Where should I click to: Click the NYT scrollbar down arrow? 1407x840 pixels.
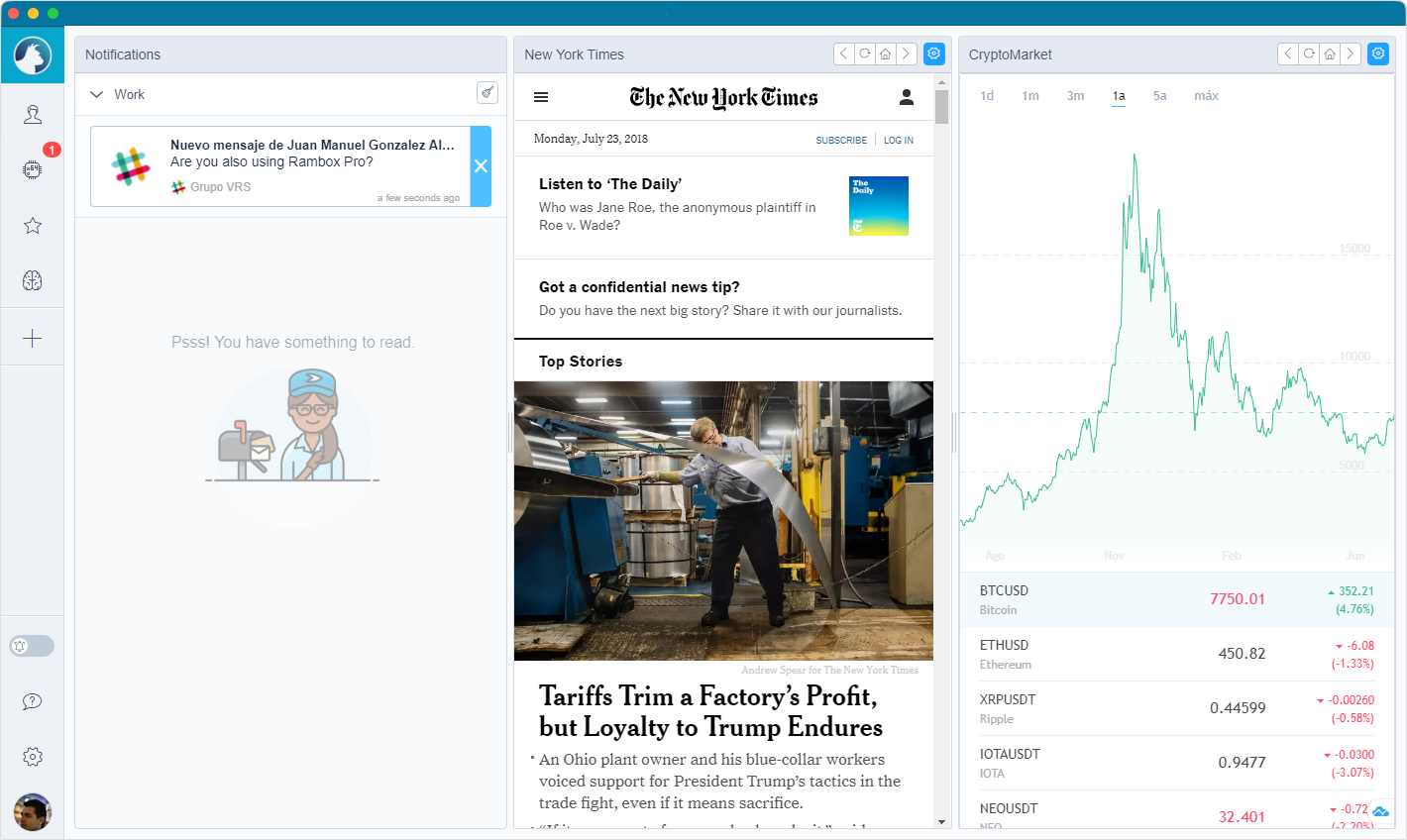point(941,821)
